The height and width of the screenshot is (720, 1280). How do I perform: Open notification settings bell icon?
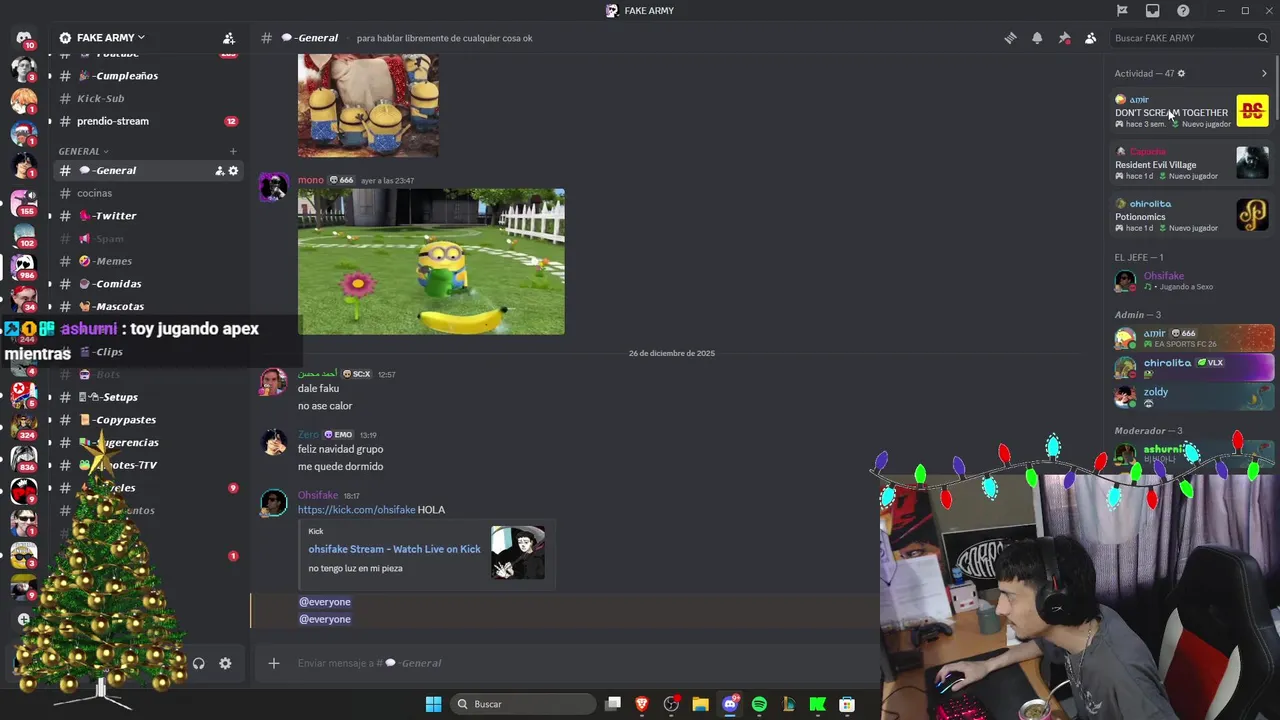[x=1037, y=38]
